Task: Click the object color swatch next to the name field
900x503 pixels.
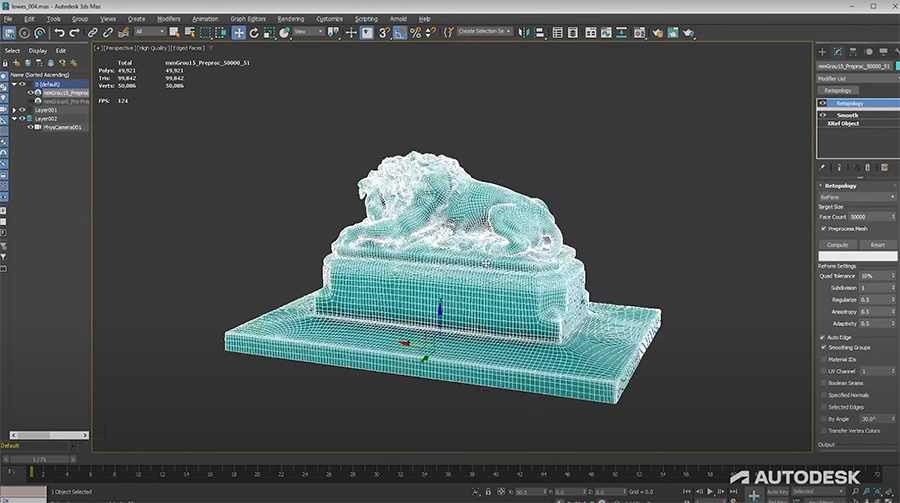Action: pyautogui.click(x=898, y=66)
